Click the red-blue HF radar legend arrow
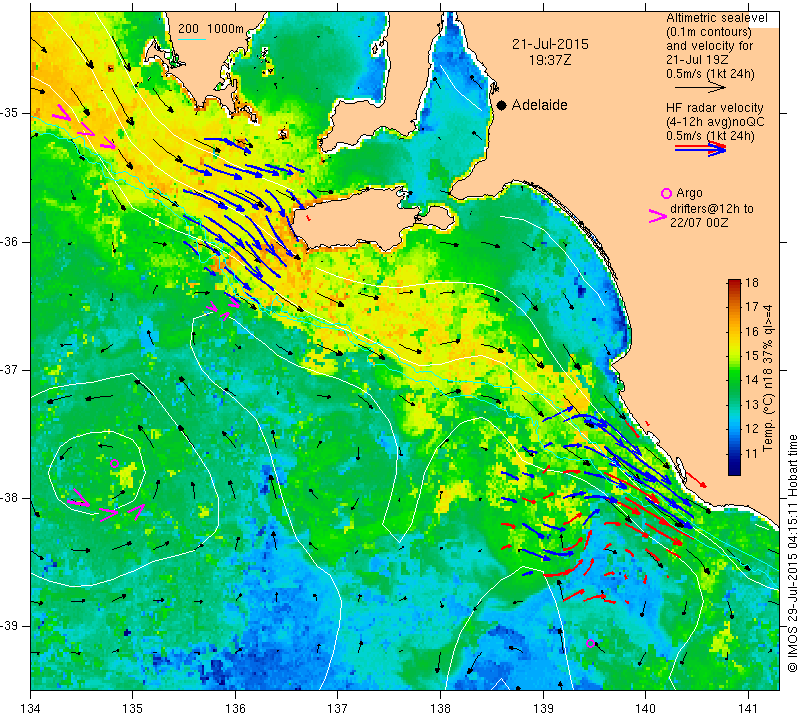This screenshot has width=800, height=720. click(x=700, y=148)
